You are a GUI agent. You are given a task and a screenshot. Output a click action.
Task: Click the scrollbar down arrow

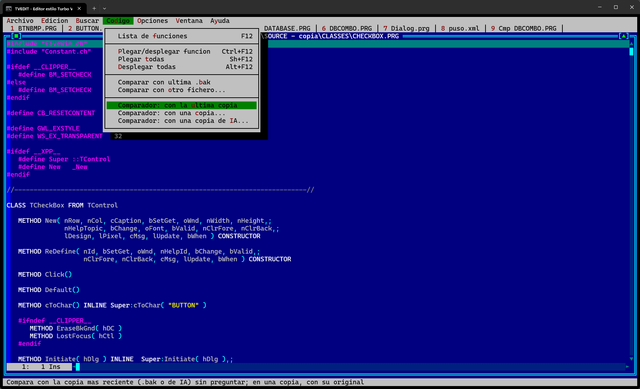(x=631, y=359)
